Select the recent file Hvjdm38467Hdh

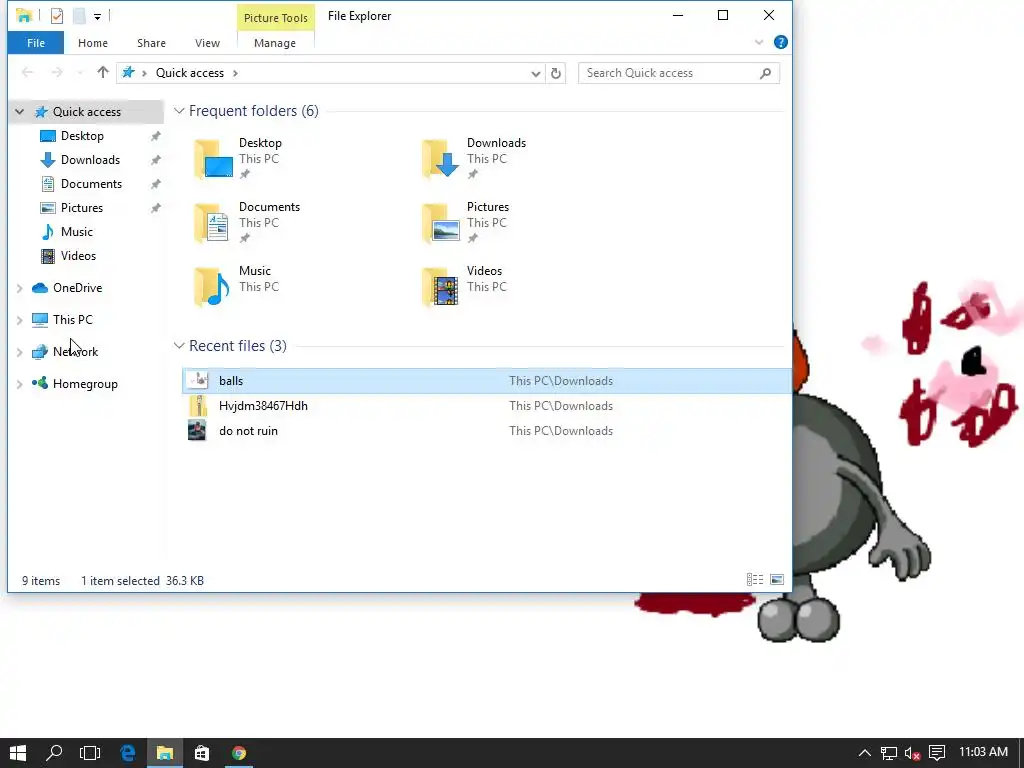pos(487,406)
